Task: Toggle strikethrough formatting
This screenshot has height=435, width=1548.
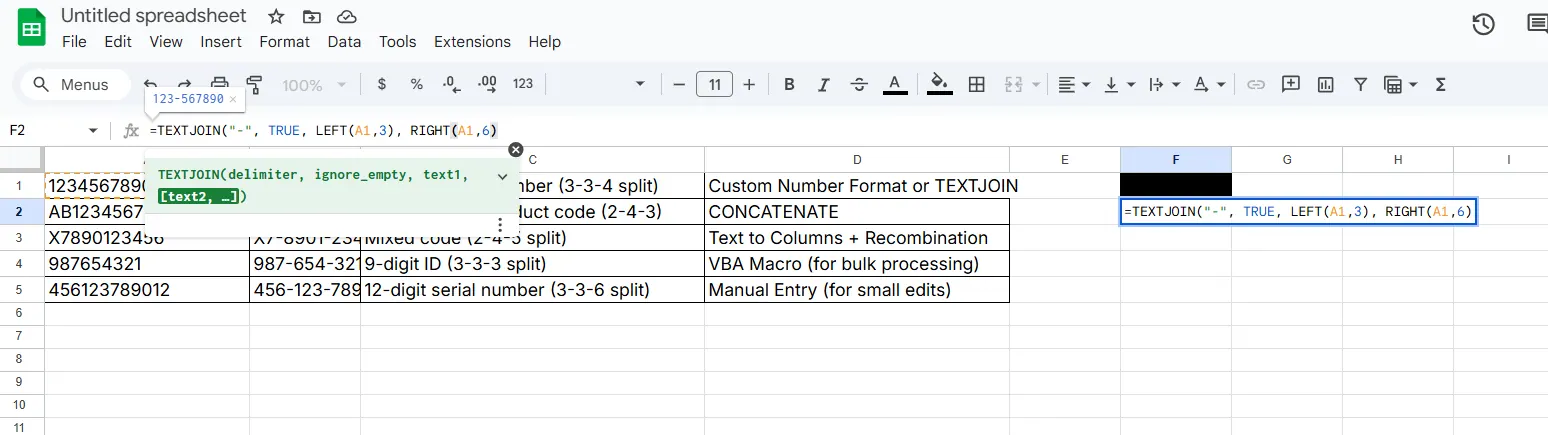Action: pyautogui.click(x=859, y=85)
